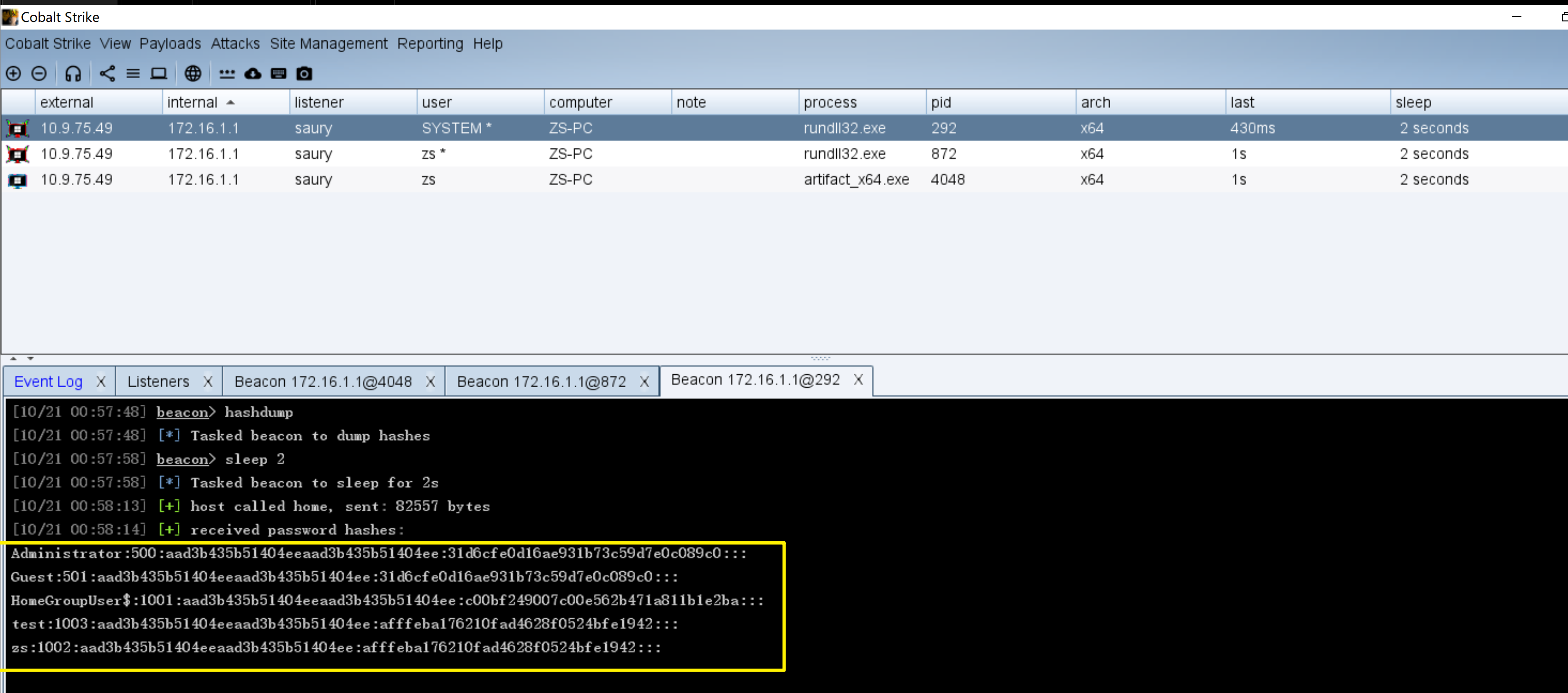The width and height of the screenshot is (1568, 693).
Task: Open the Help menu
Action: coord(488,44)
